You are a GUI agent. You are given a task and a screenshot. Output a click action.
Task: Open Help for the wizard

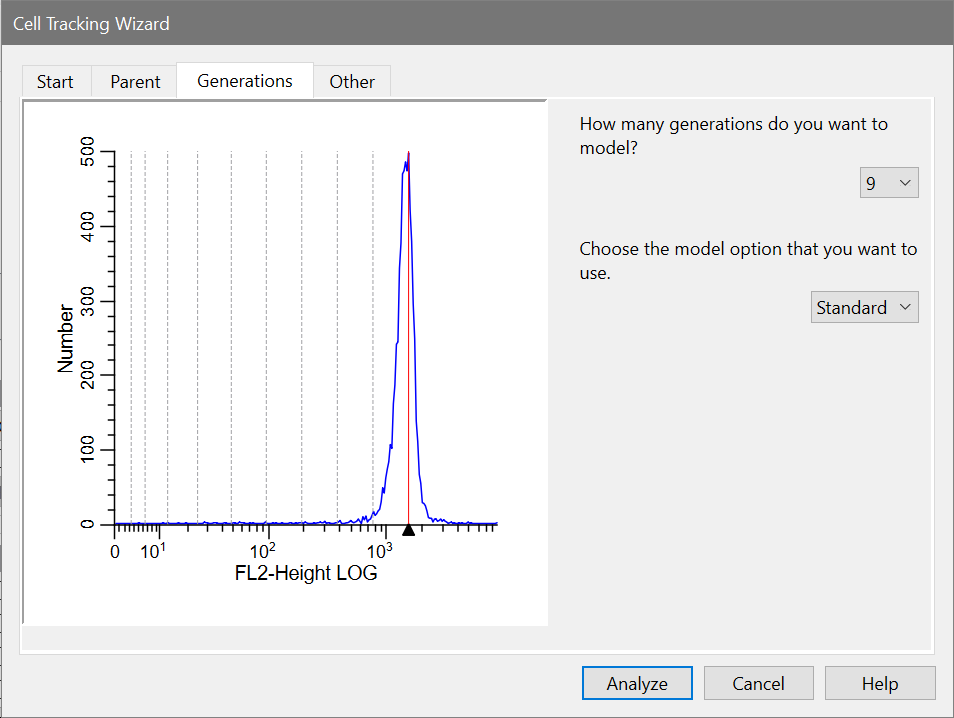click(880, 684)
